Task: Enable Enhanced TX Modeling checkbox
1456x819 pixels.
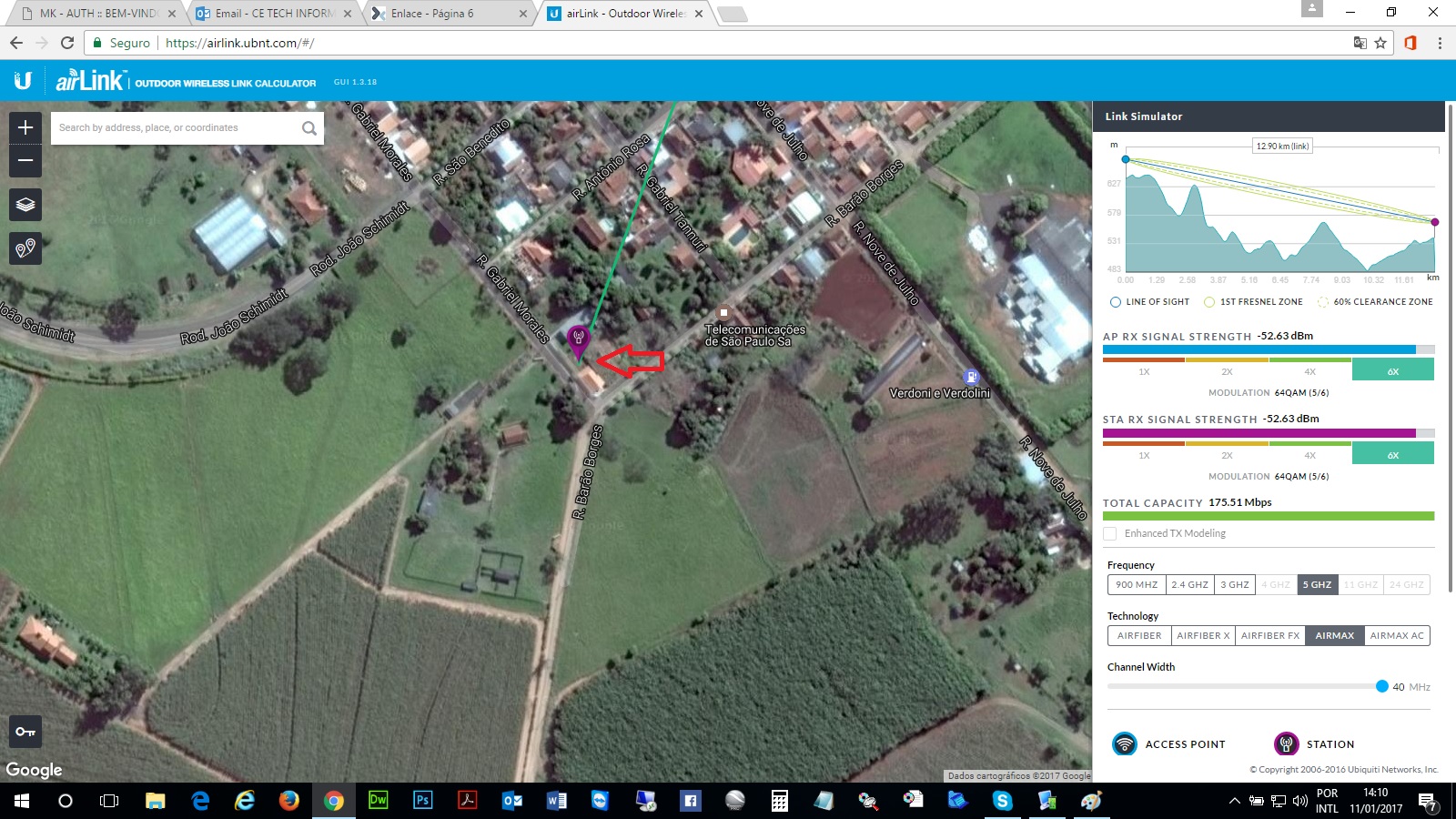Action: point(1109,533)
